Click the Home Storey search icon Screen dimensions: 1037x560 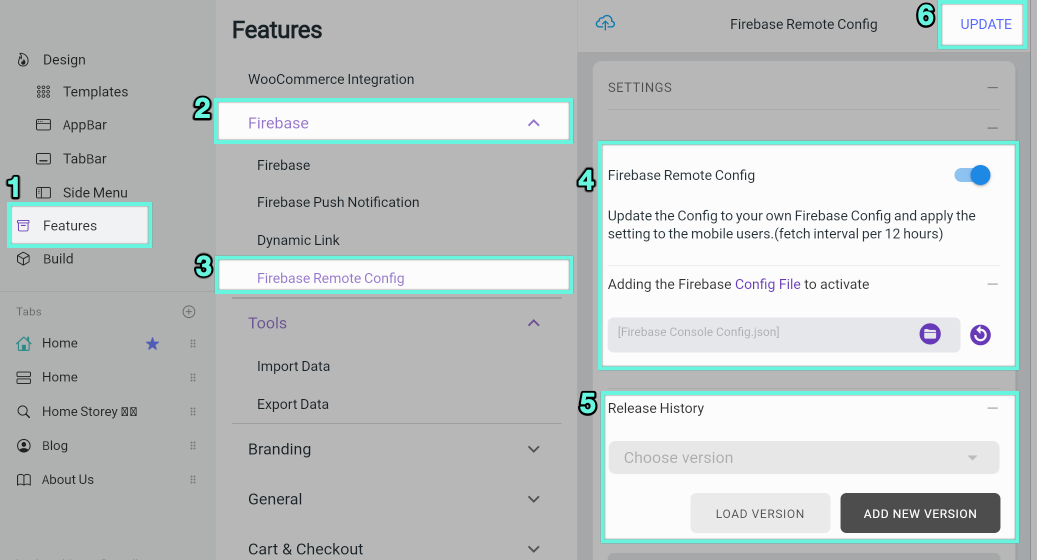point(23,411)
